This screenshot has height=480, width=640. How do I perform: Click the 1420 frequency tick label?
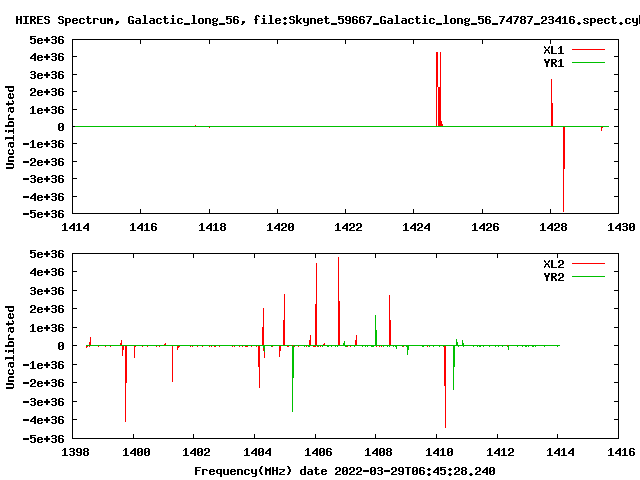pos(280,227)
